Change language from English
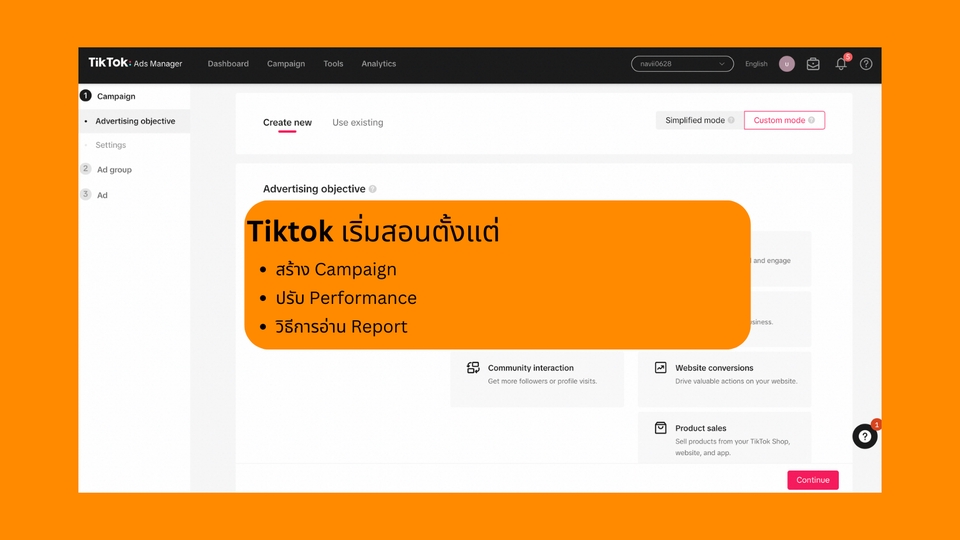Viewport: 960px width, 540px height. pyautogui.click(x=756, y=64)
